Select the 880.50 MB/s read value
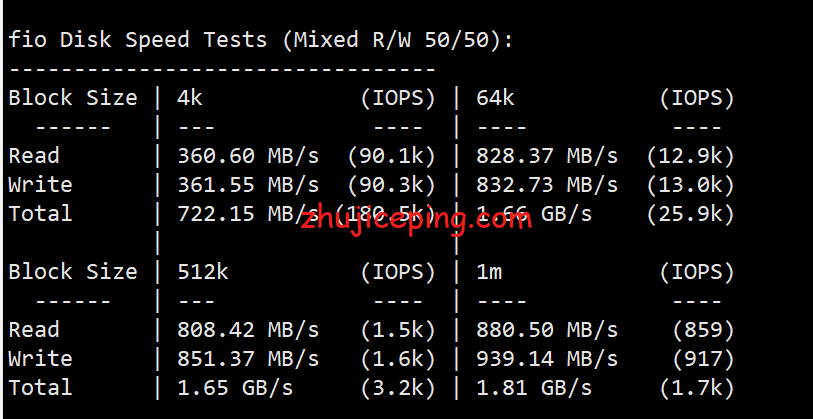 [x=547, y=330]
